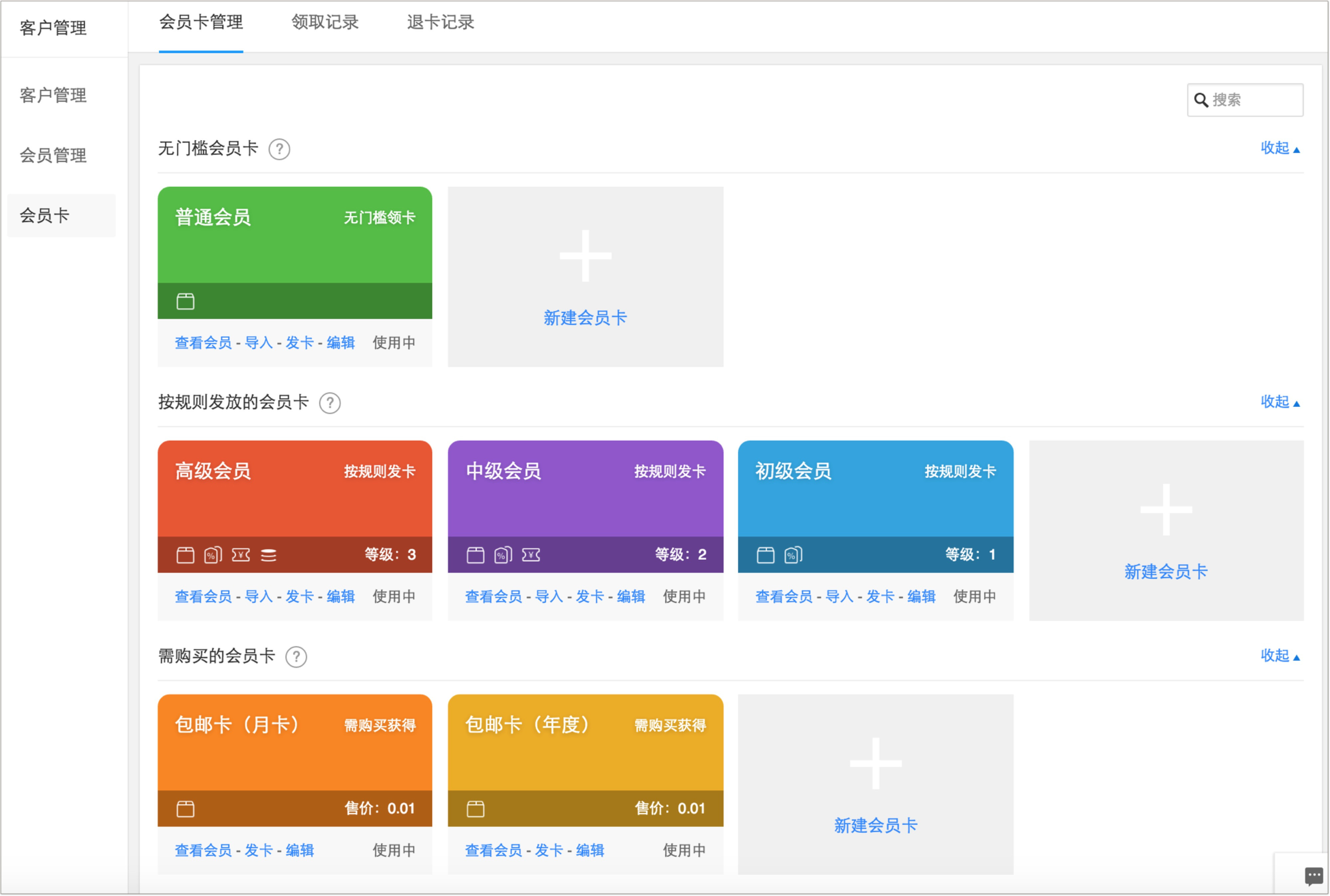Click 新建会员卡 in 按规则发放的会员卡 section

1166,571
